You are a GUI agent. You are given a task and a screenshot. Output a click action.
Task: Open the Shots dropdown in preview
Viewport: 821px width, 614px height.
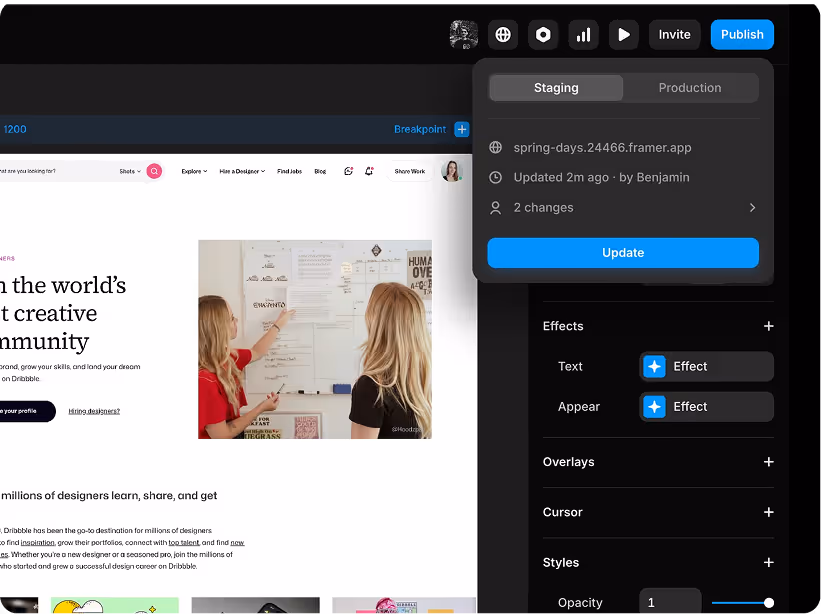coord(130,171)
